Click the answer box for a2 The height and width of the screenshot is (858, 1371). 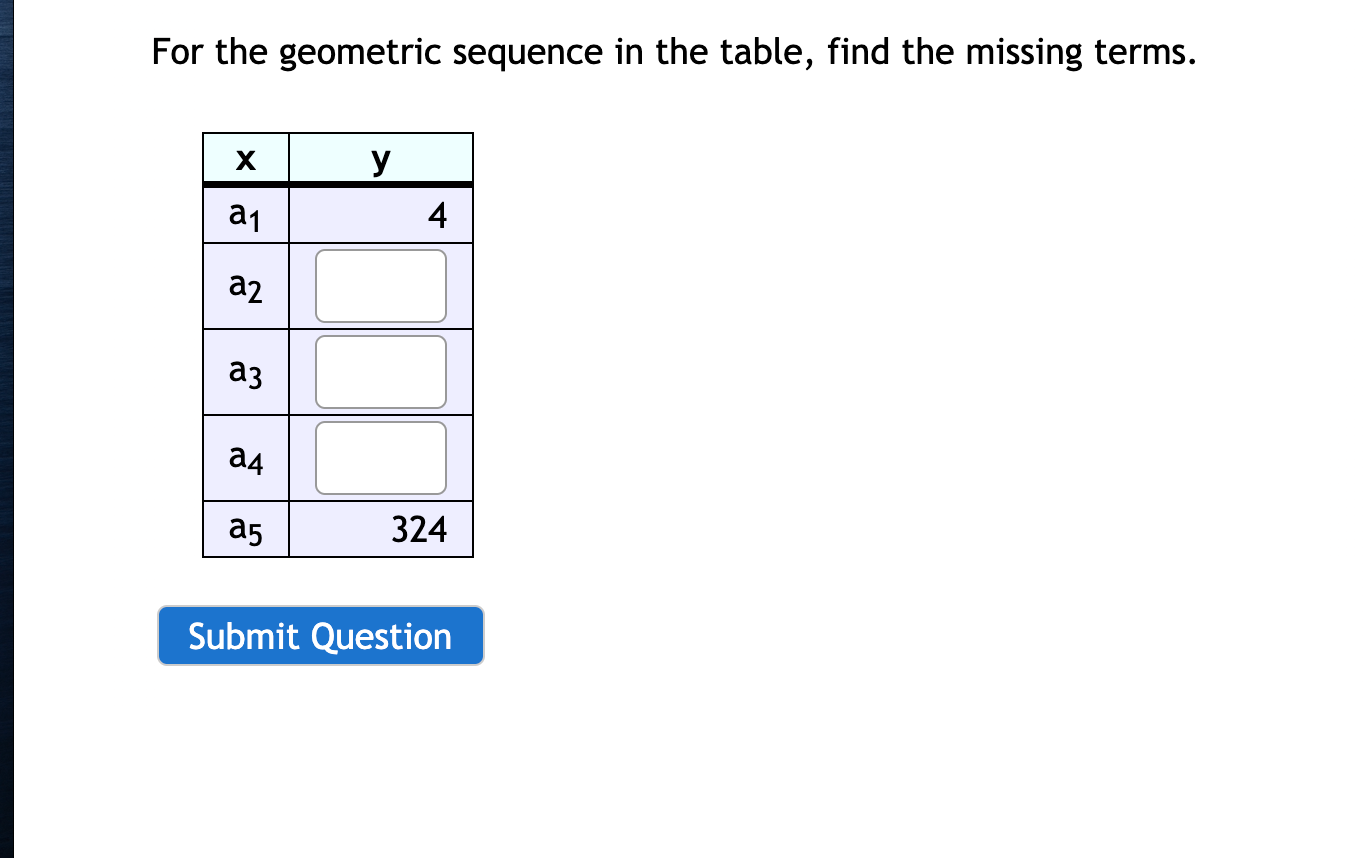(381, 286)
